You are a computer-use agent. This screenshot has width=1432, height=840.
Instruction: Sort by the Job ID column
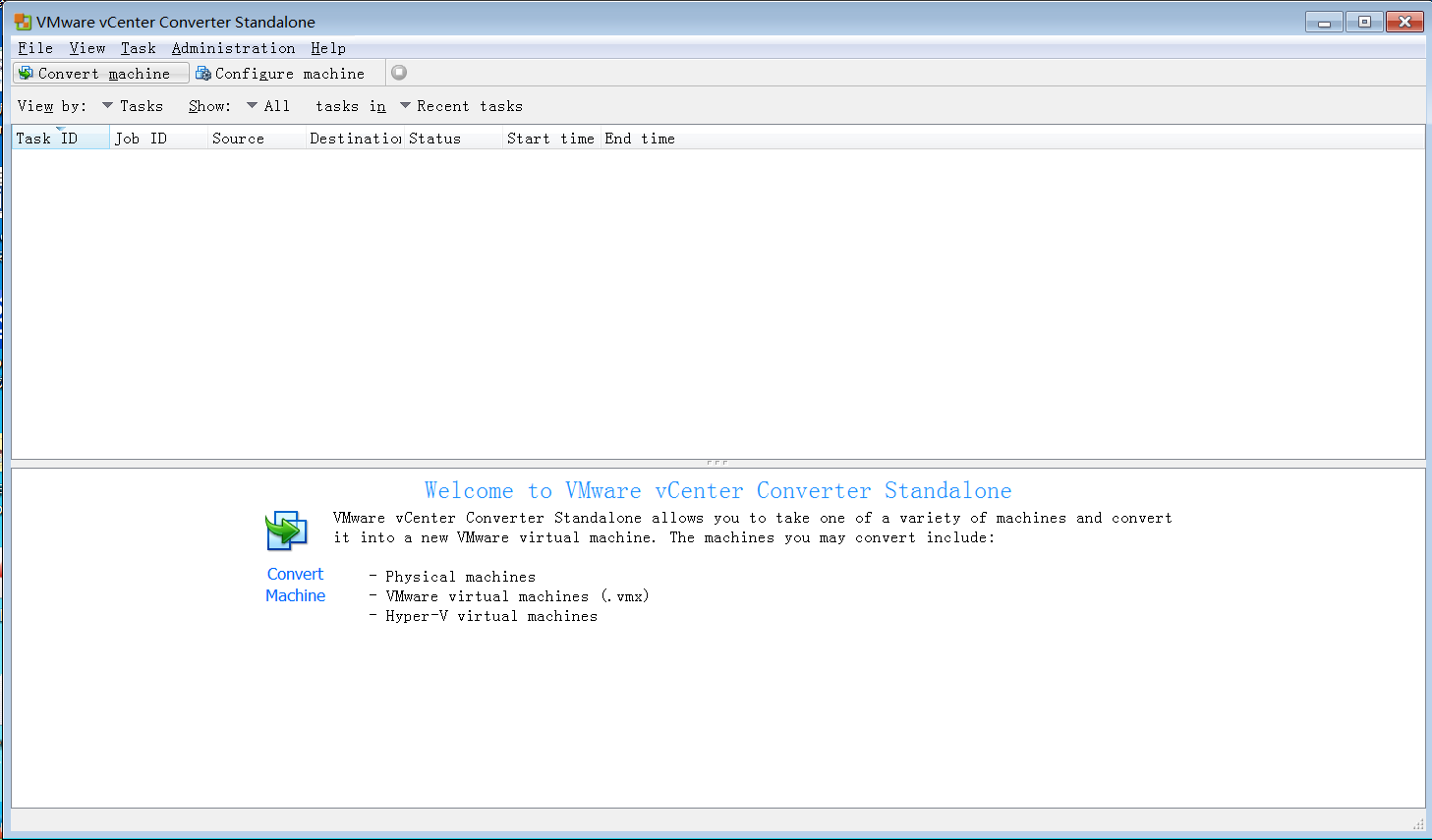158,139
